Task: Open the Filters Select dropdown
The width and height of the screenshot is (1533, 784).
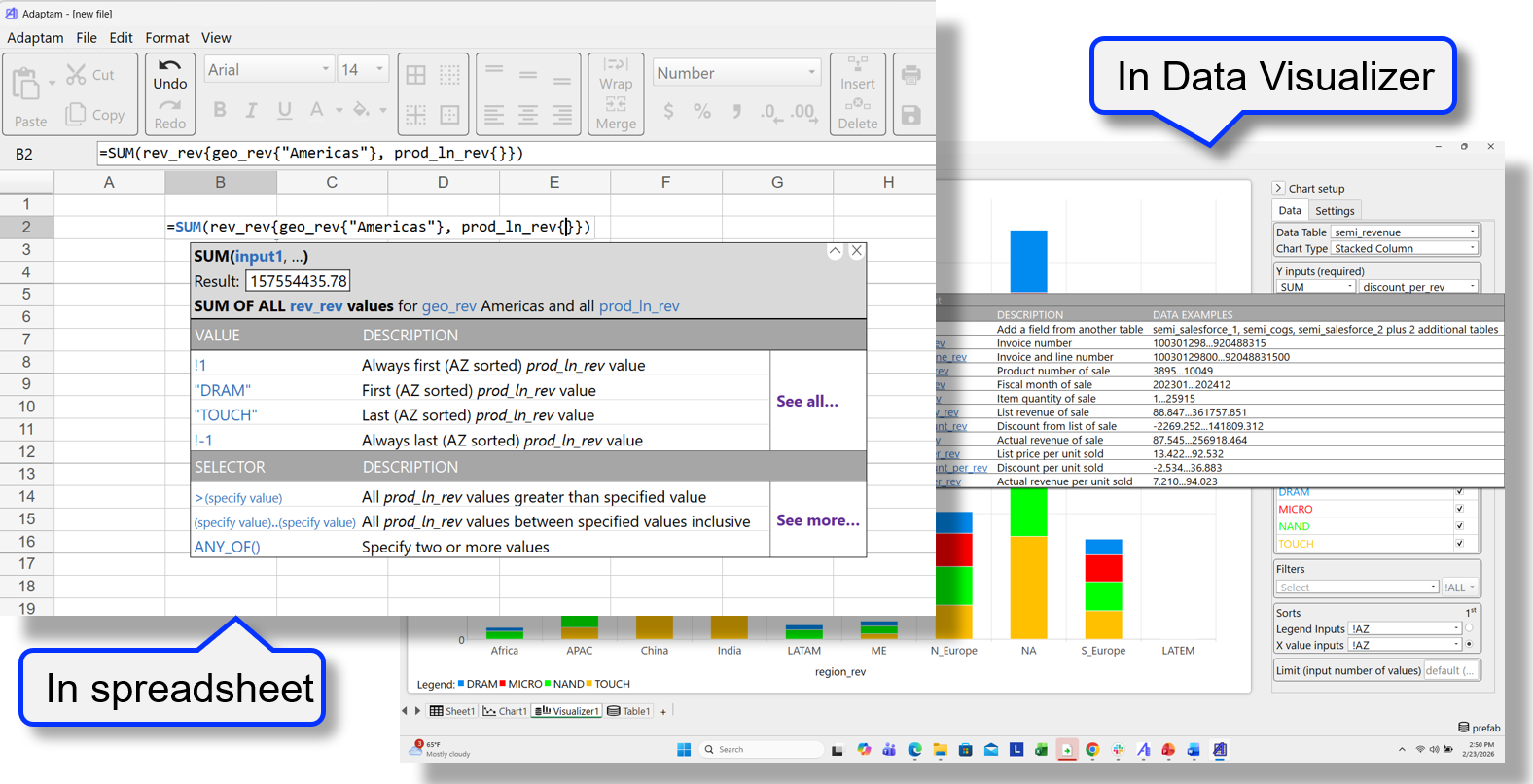Action: [x=1357, y=588]
